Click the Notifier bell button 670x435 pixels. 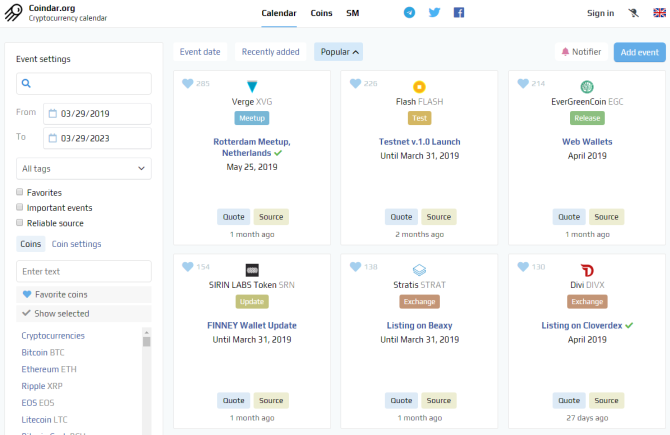tap(581, 52)
